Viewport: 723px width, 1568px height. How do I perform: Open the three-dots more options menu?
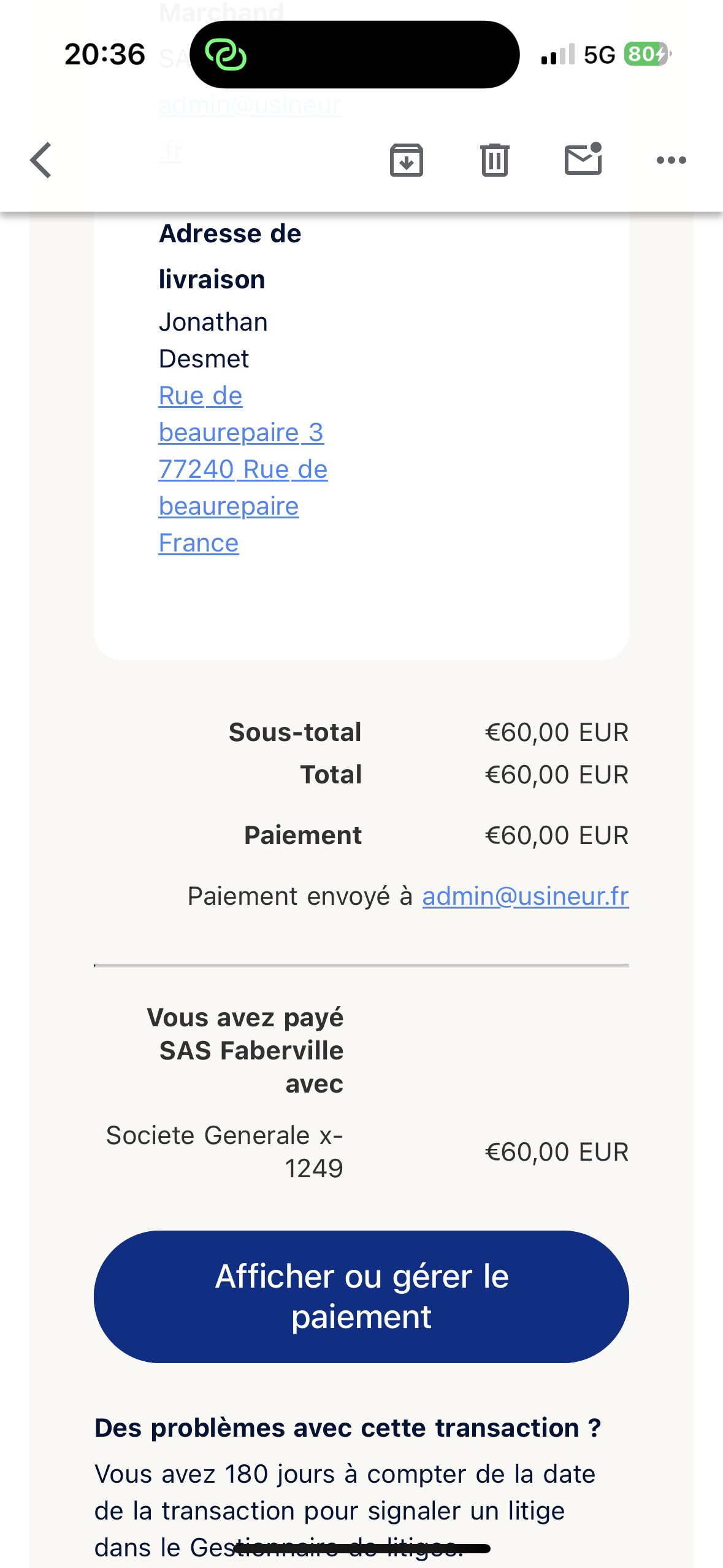pyautogui.click(x=671, y=160)
